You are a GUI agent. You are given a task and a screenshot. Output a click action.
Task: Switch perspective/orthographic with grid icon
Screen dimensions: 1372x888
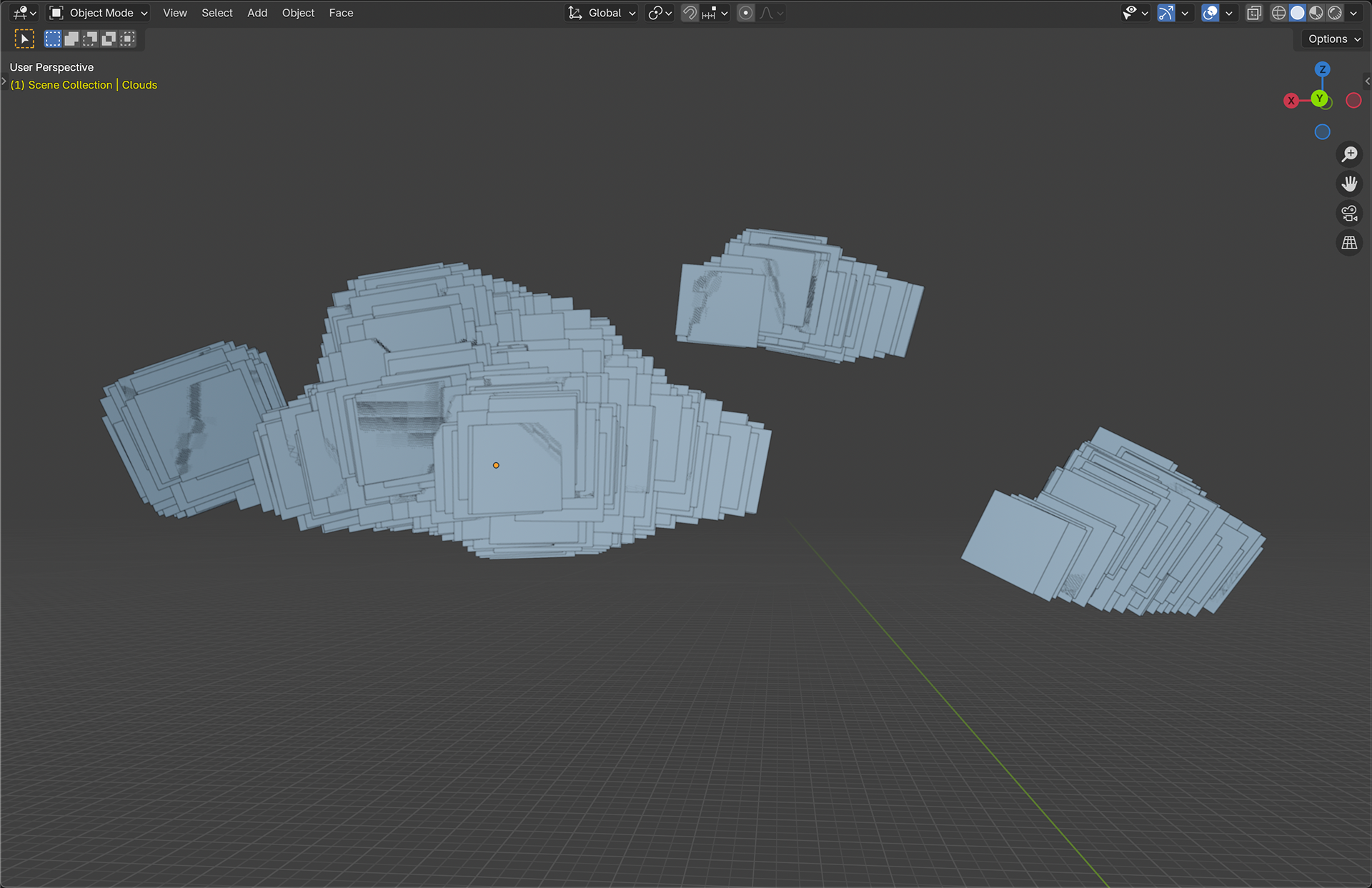click(x=1349, y=243)
